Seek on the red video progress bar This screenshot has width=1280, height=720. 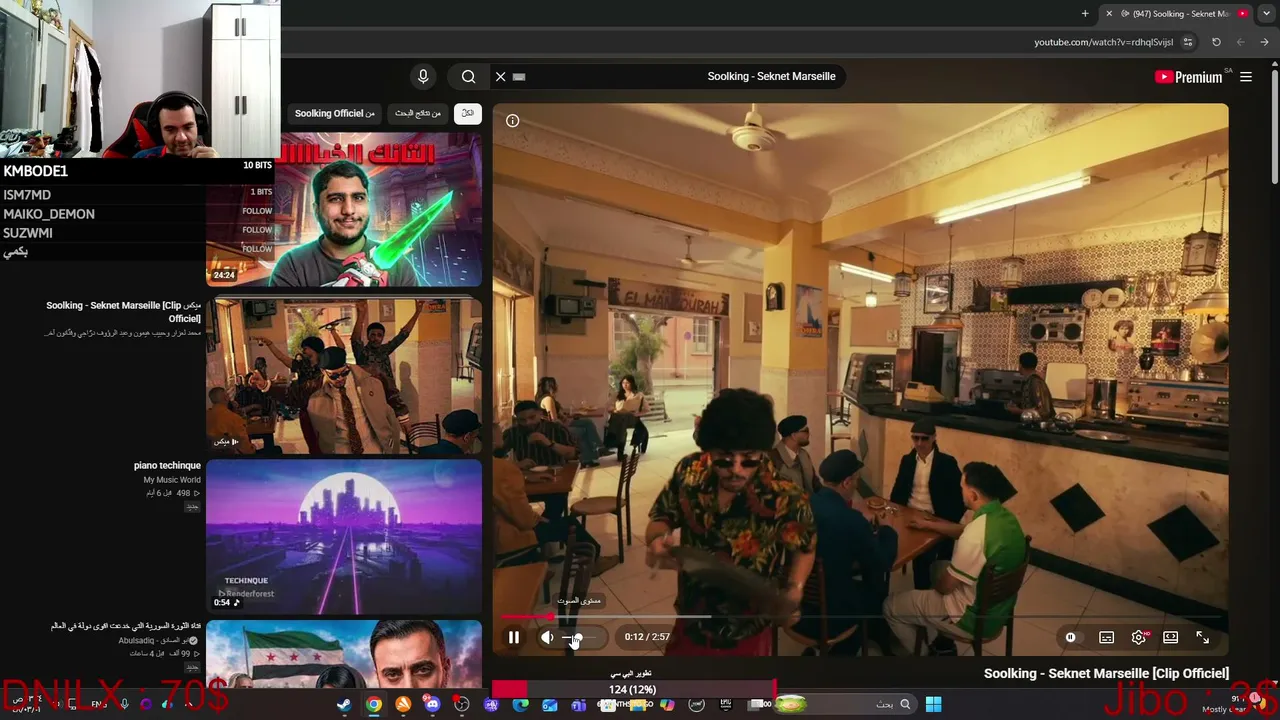[x=860, y=617]
